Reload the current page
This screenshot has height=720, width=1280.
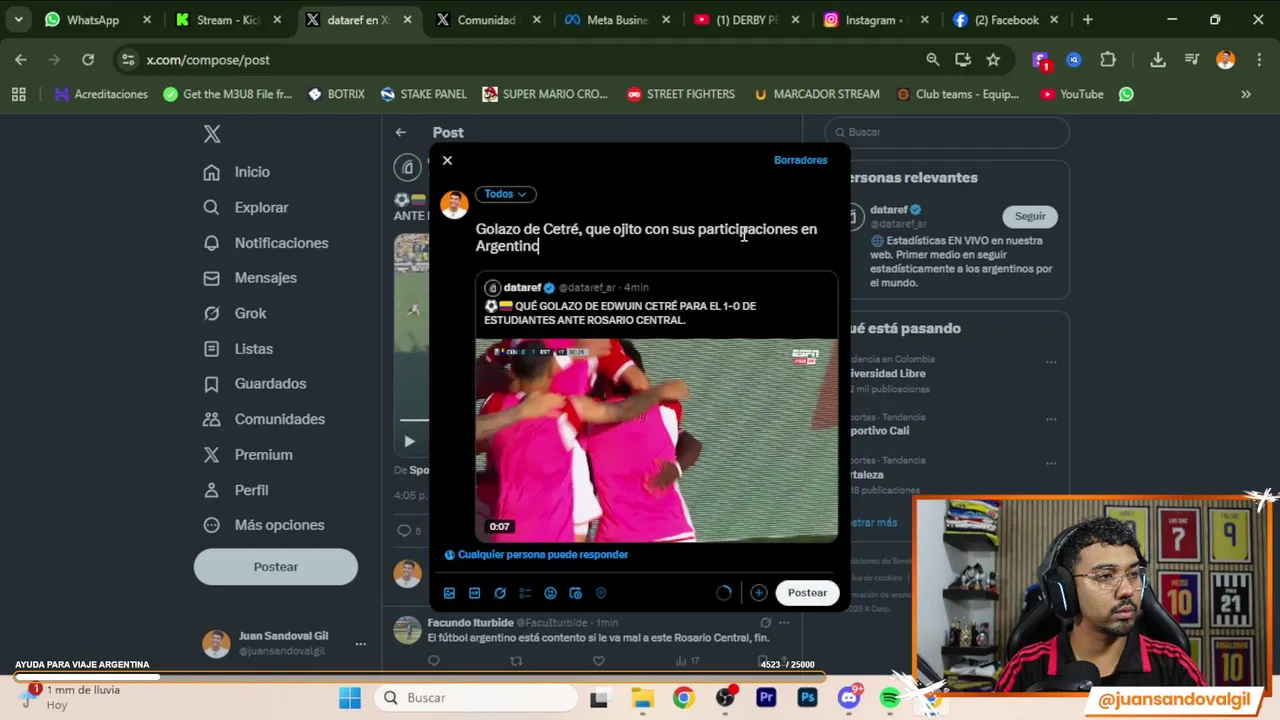pos(88,60)
